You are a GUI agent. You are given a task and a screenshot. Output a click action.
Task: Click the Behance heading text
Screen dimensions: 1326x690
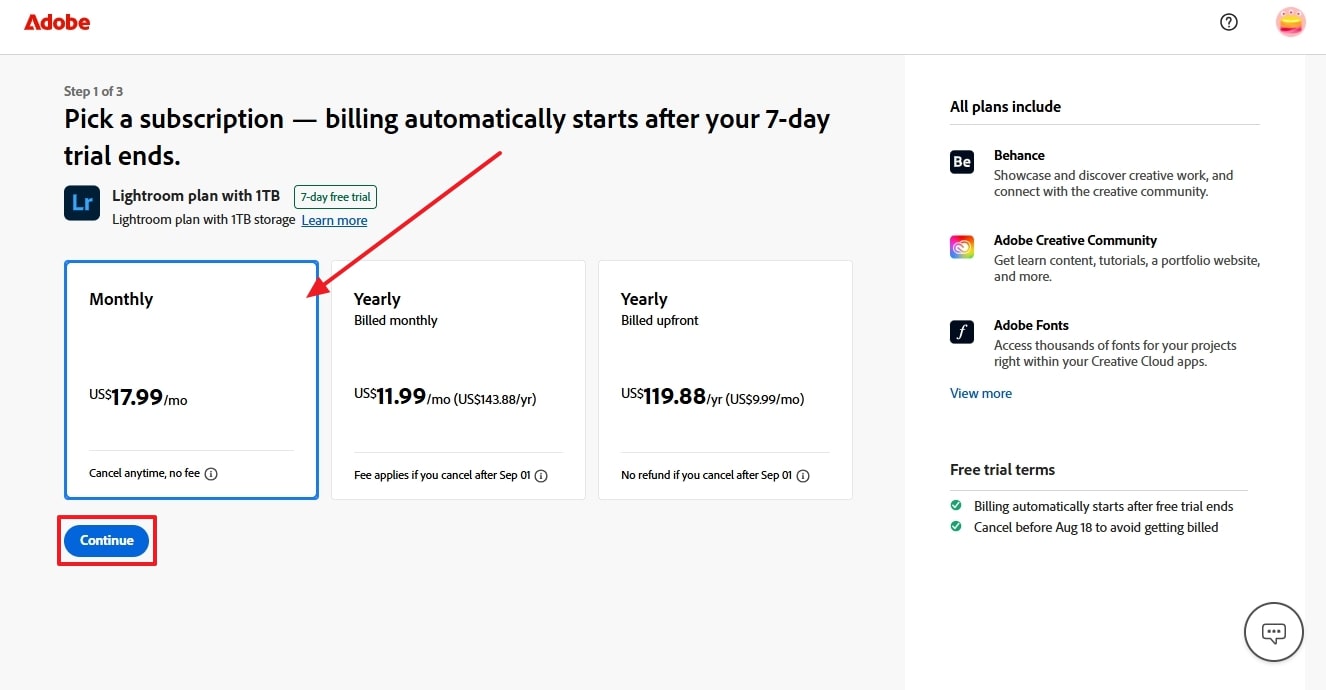(x=1019, y=155)
